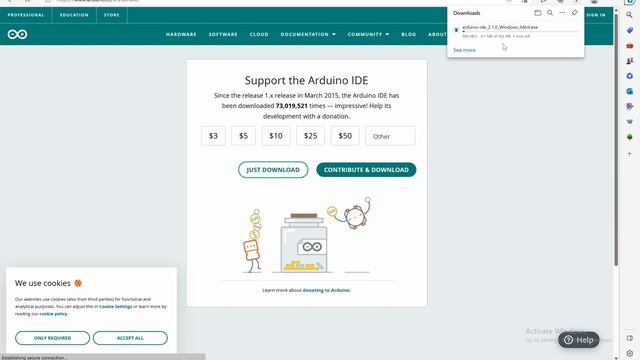Open the Blog page
Screen dimensions: 640x360
click(x=409, y=34)
